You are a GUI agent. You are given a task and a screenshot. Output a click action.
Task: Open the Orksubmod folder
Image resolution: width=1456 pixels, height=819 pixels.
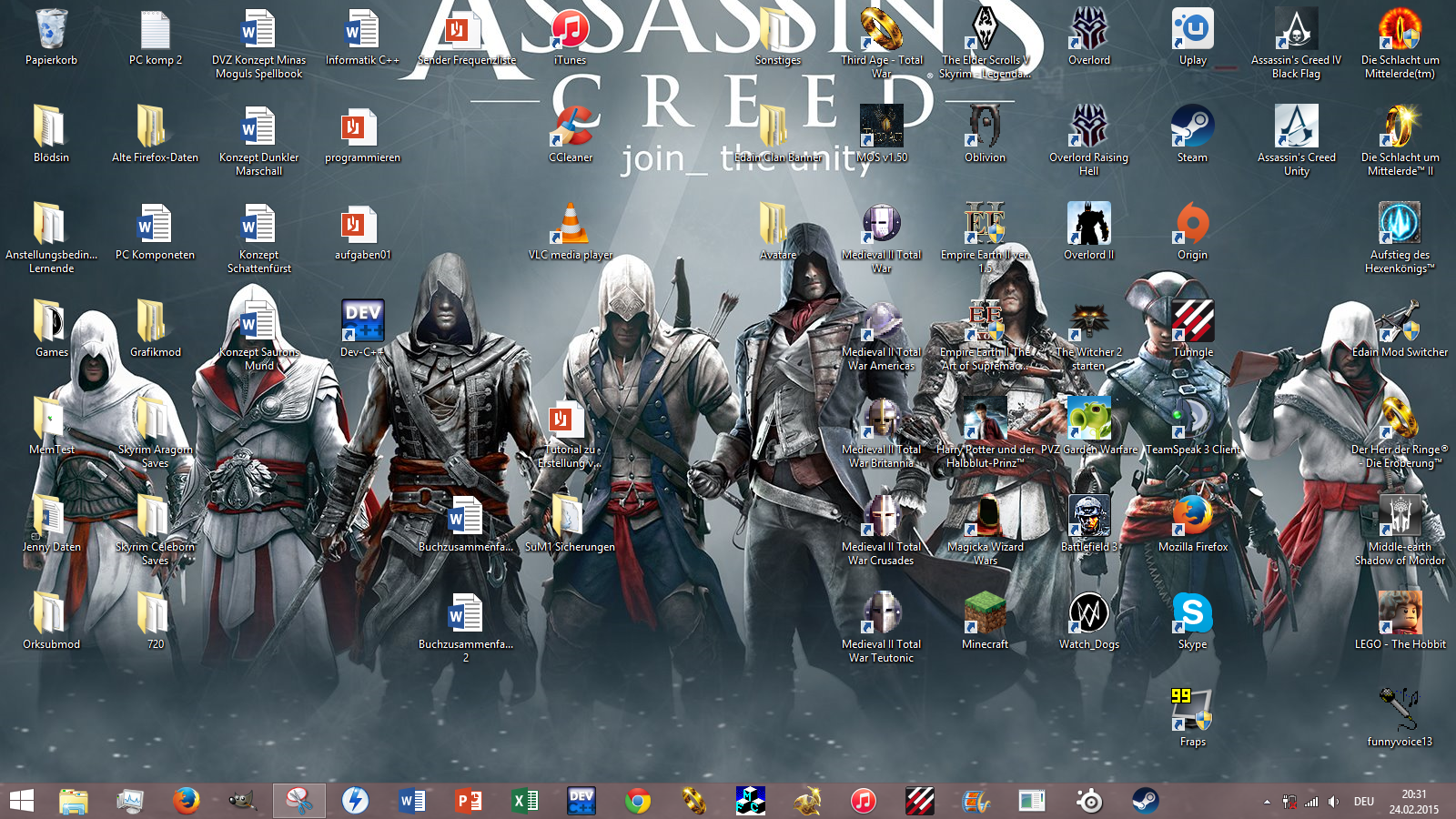click(x=51, y=613)
